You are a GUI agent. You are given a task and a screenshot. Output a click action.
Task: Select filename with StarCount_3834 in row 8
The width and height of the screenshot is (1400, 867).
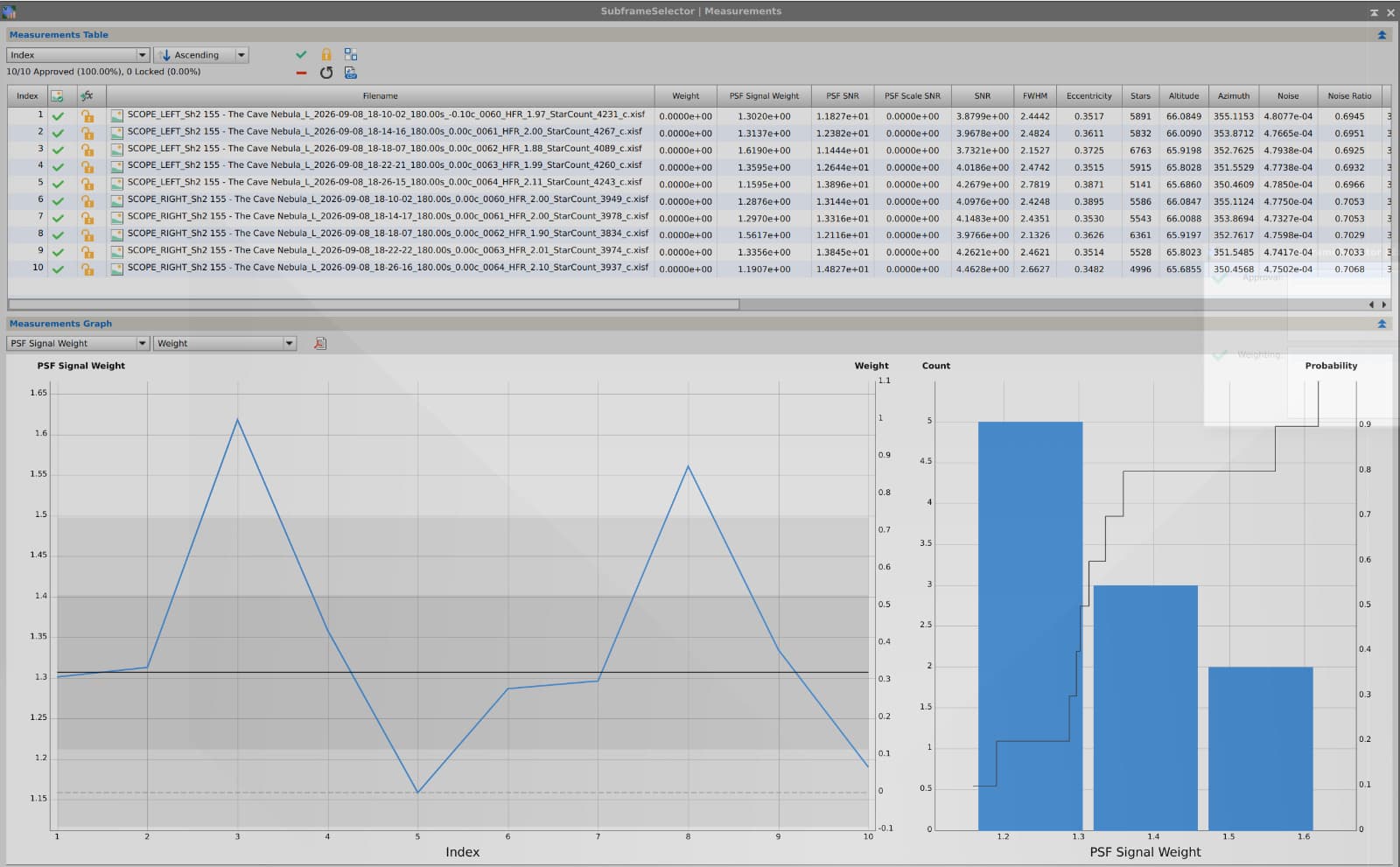click(x=388, y=234)
